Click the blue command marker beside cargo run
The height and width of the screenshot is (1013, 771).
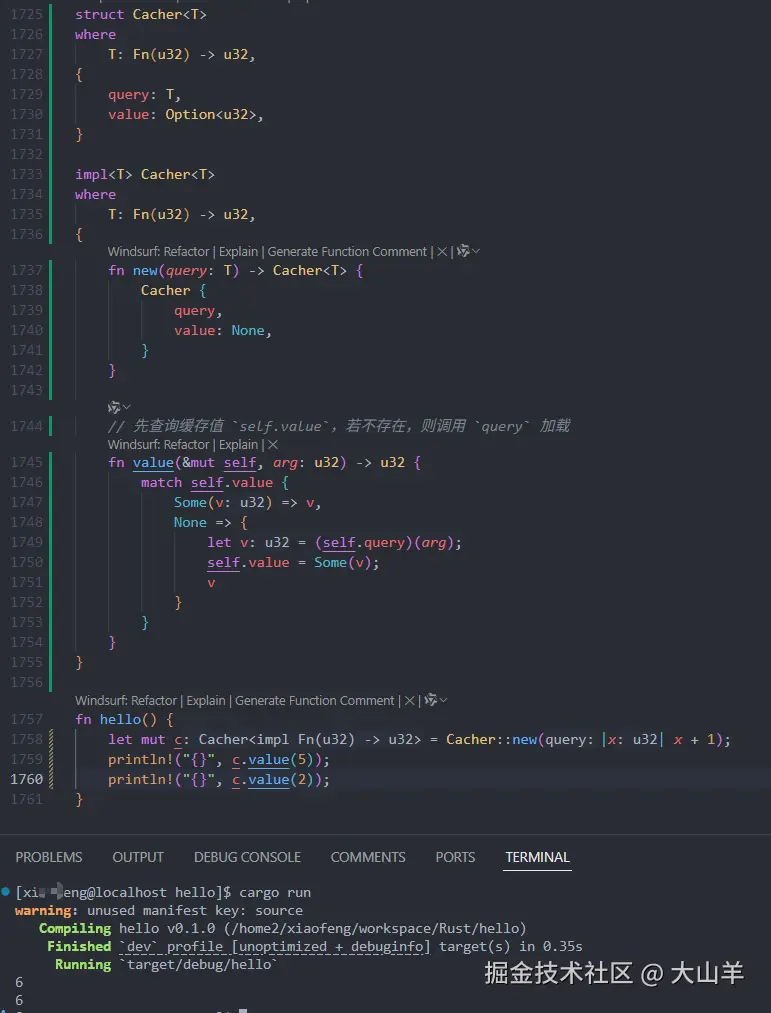click(6, 891)
